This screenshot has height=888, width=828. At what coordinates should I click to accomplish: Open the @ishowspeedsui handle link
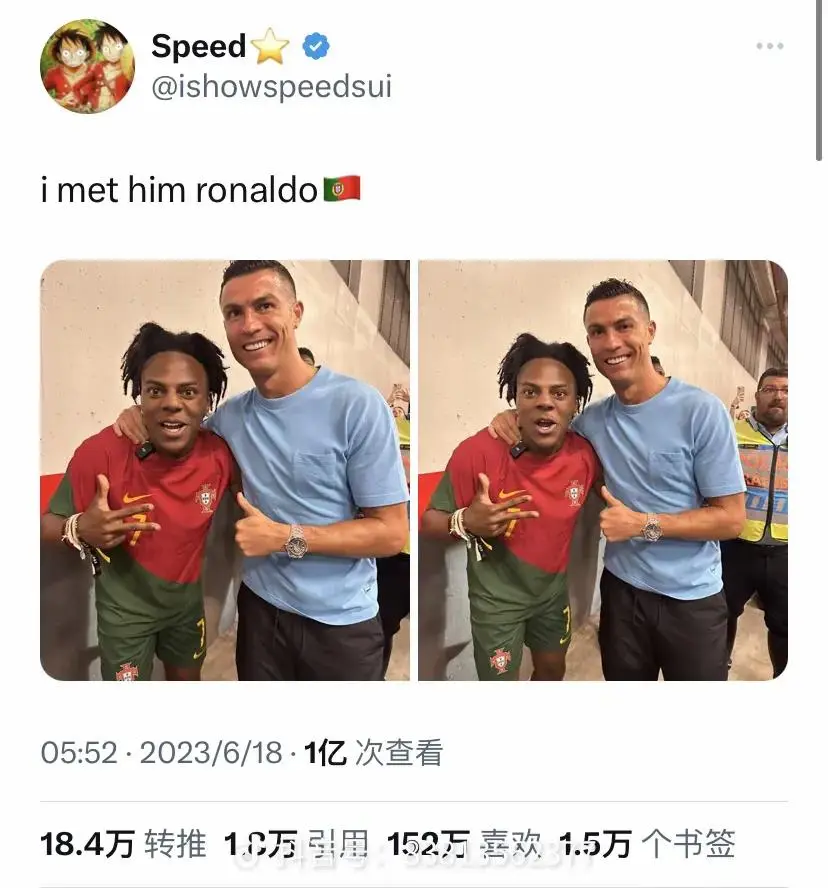pyautogui.click(x=271, y=87)
